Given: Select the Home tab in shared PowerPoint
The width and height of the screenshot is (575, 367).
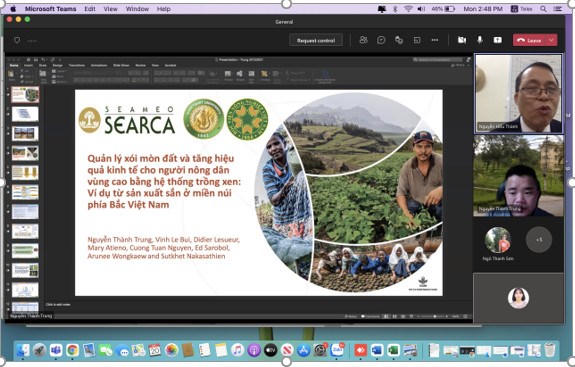Looking at the screenshot, I should tap(14, 65).
